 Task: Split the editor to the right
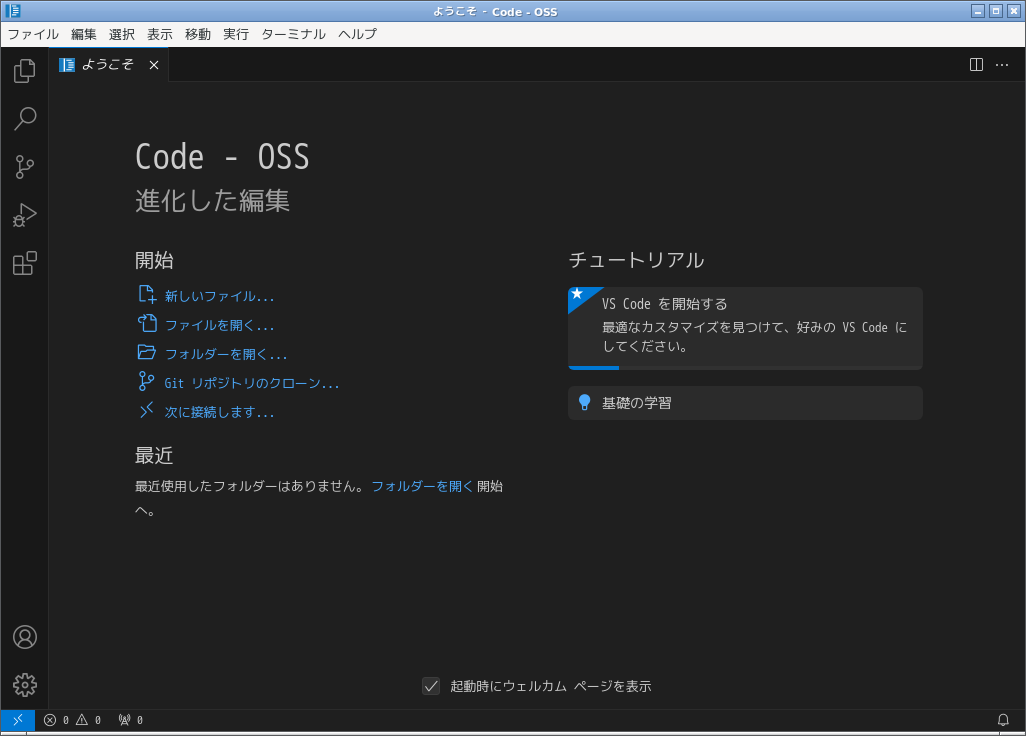976,65
